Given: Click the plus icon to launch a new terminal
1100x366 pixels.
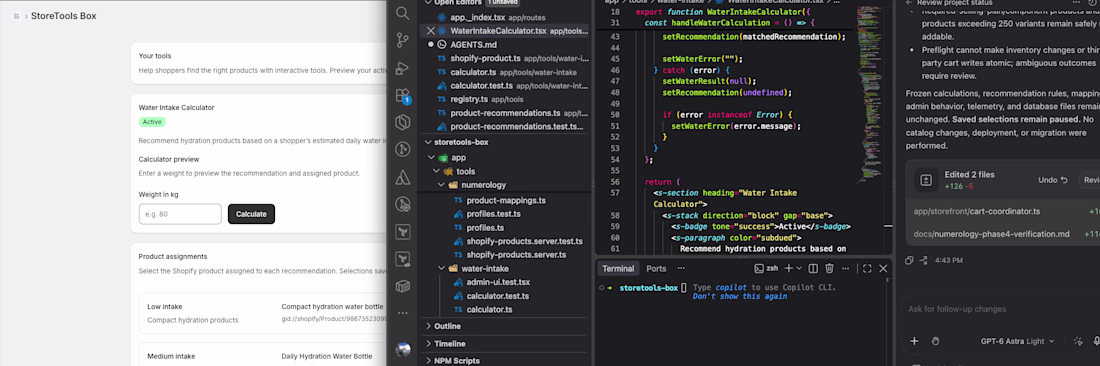Looking at the screenshot, I should pyautogui.click(x=789, y=269).
